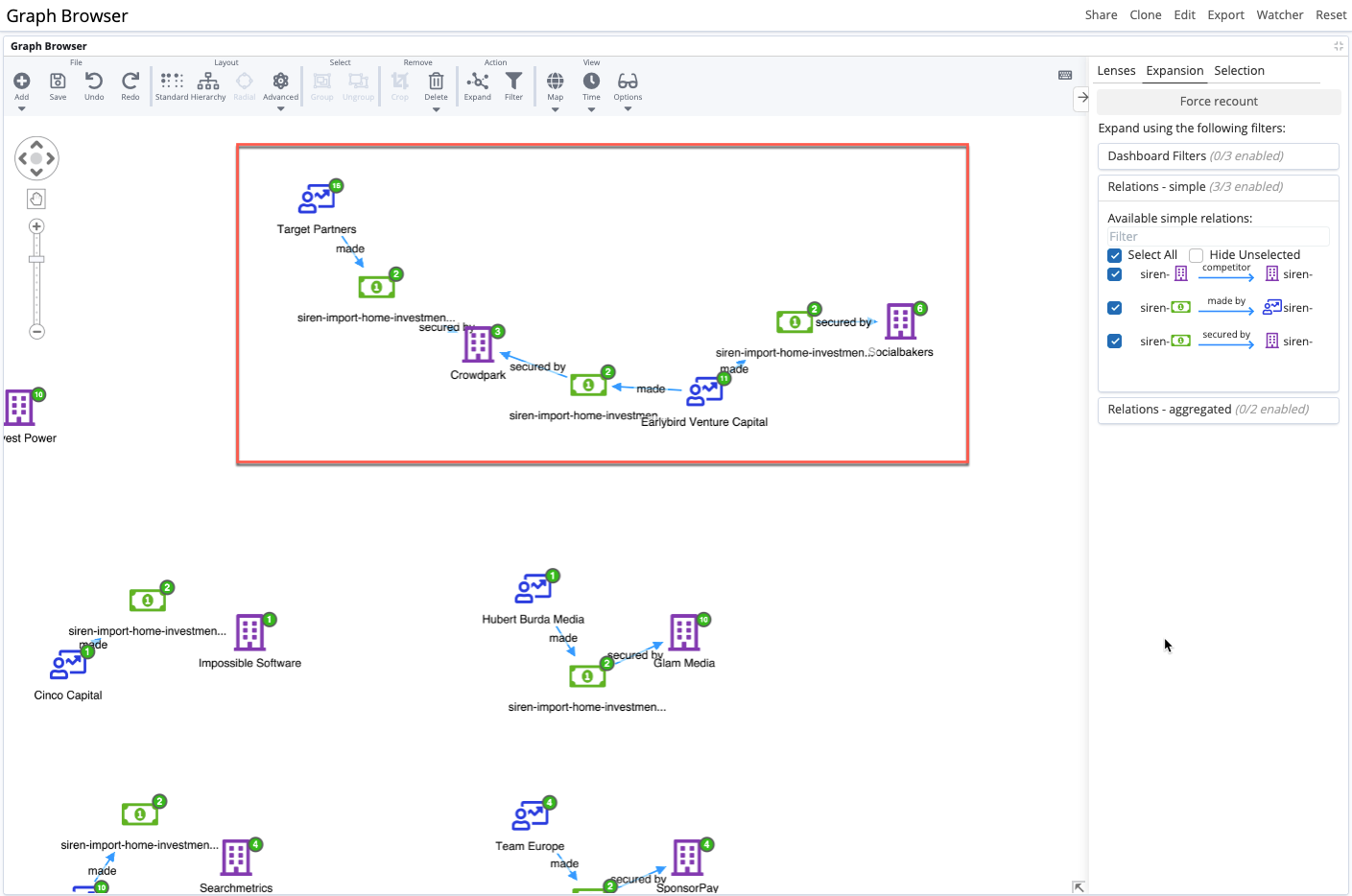
Task: Uncheck the Select All relations checkbox
Action: coord(1114,255)
